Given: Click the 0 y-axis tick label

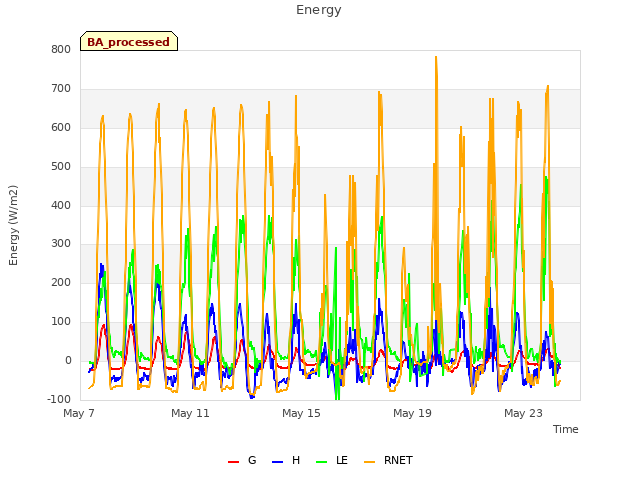Looking at the screenshot, I should tap(68, 360).
